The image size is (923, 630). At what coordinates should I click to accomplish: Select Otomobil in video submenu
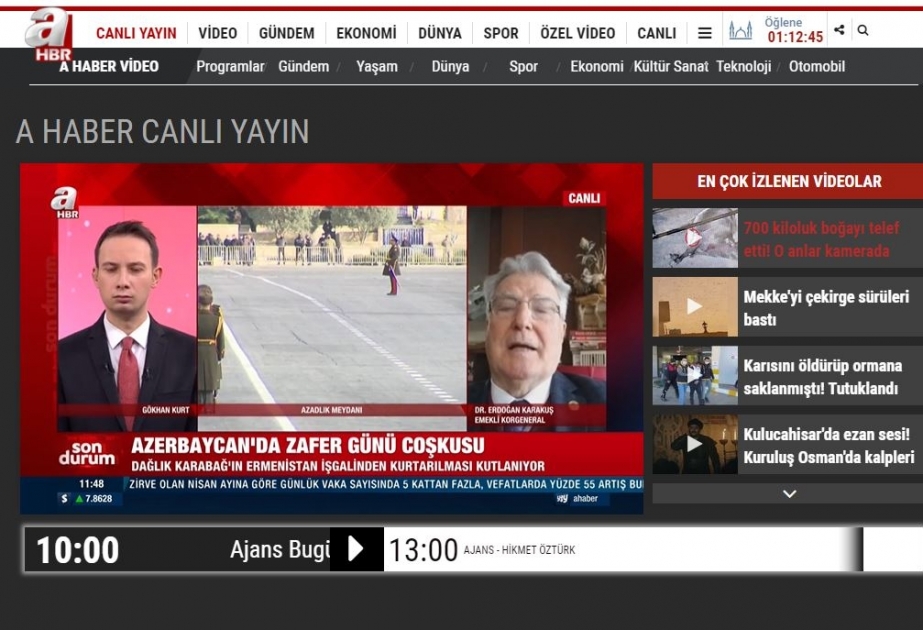[816, 67]
